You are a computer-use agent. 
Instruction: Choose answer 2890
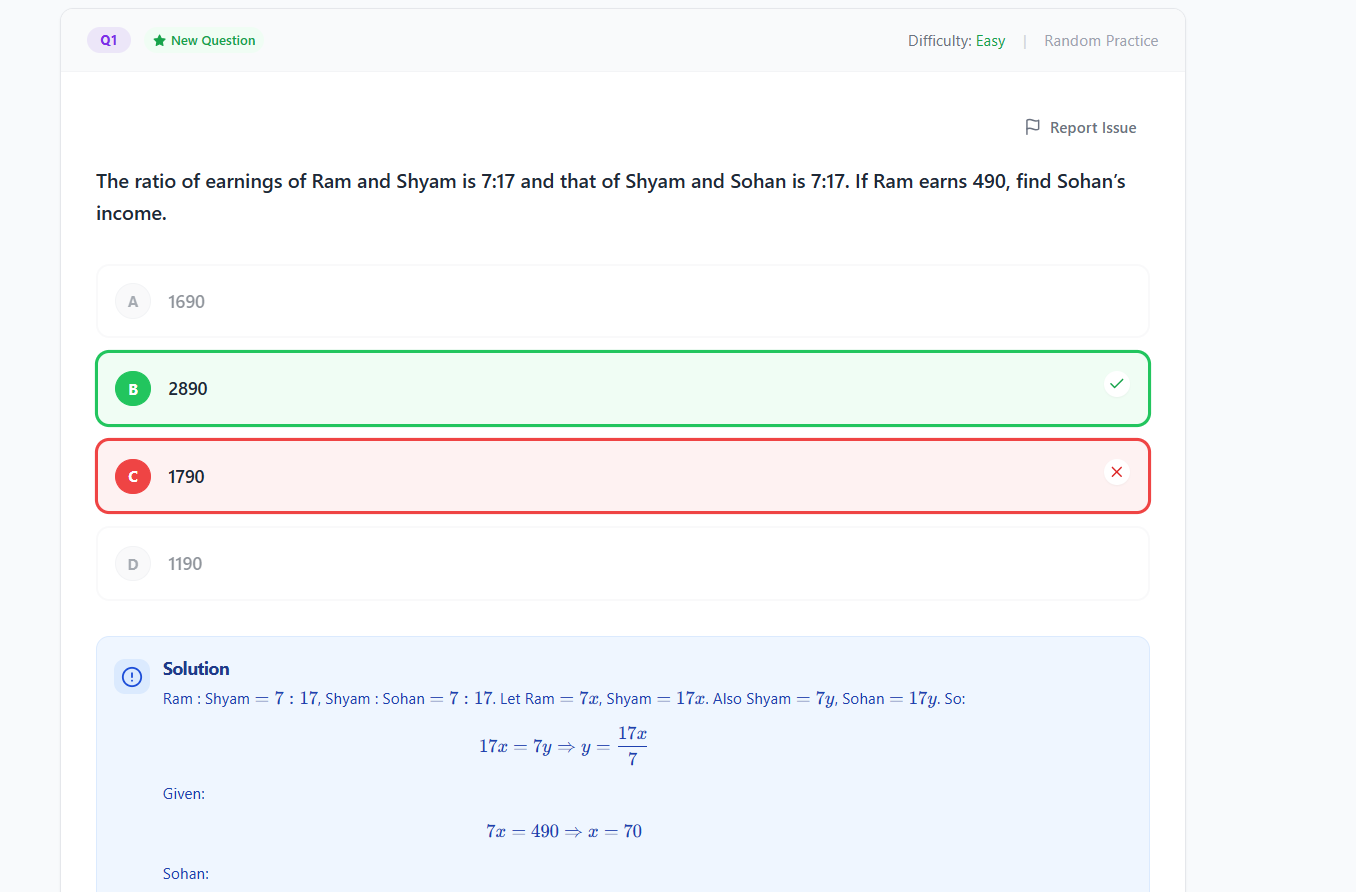tap(623, 389)
